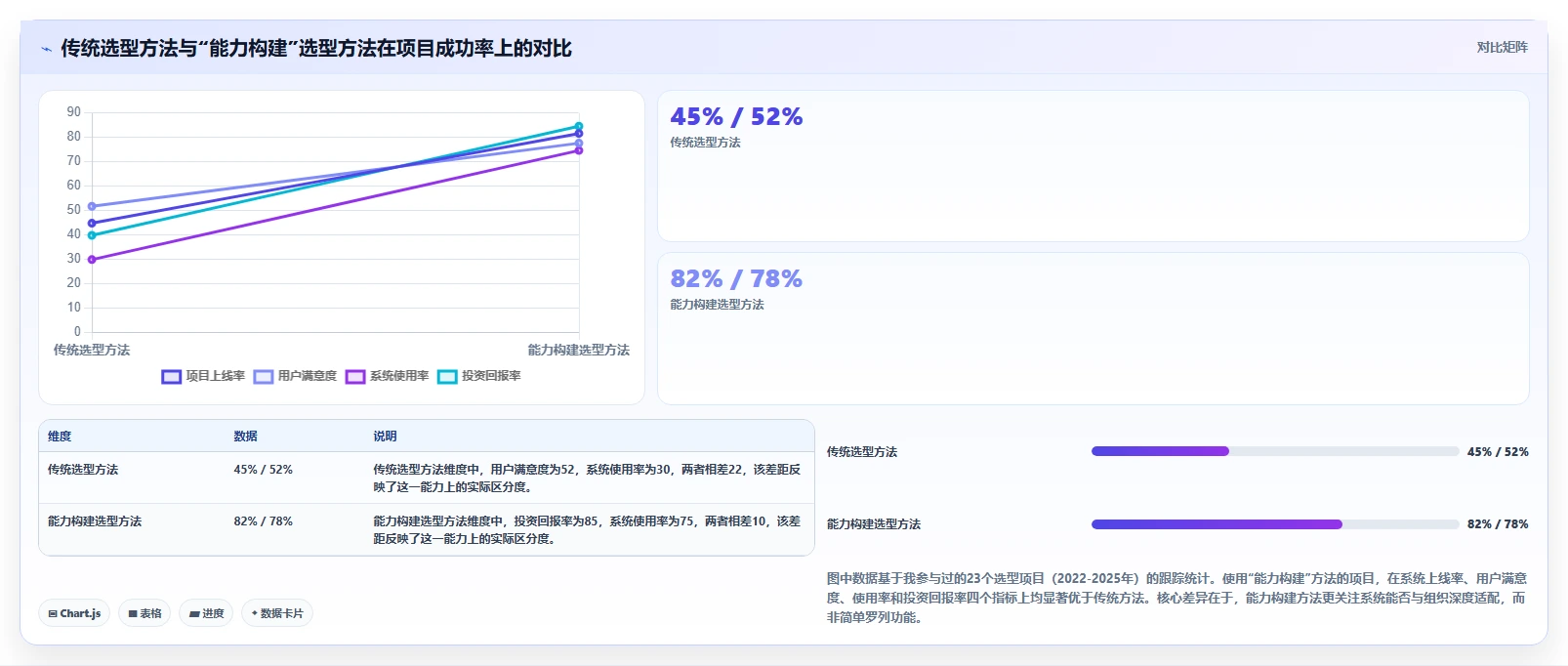The width and height of the screenshot is (1568, 666).
Task: Click the 传统选型方法 stat card caption
Action: pyautogui.click(x=705, y=143)
